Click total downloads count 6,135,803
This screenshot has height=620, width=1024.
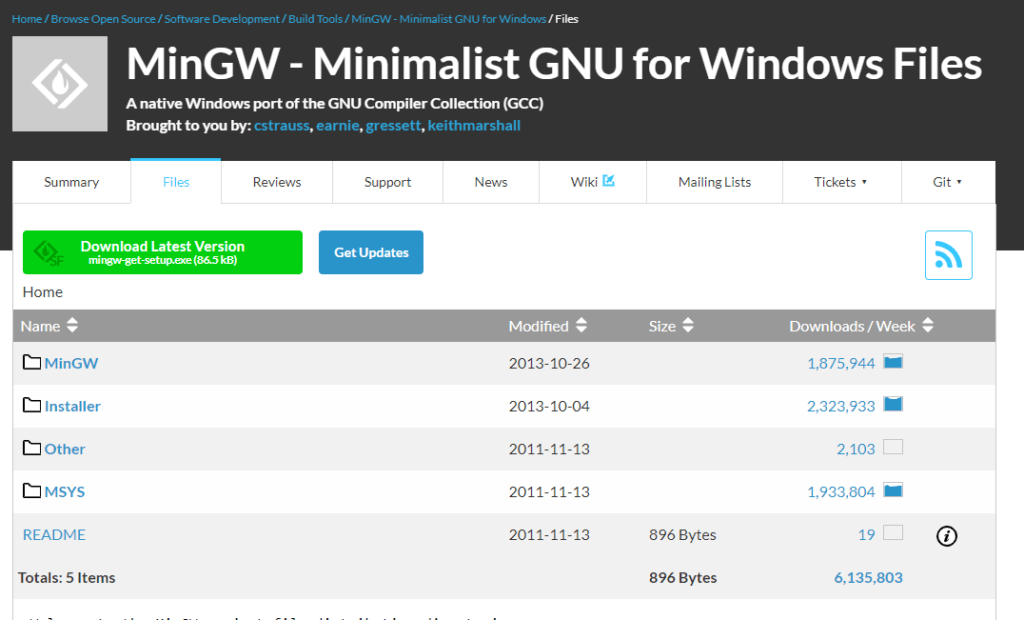pos(869,578)
